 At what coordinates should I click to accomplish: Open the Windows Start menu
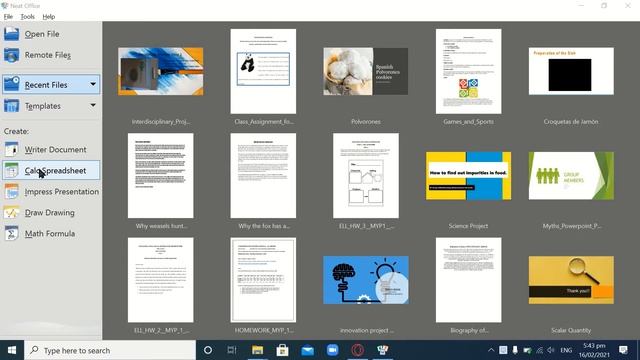[x=12, y=350]
